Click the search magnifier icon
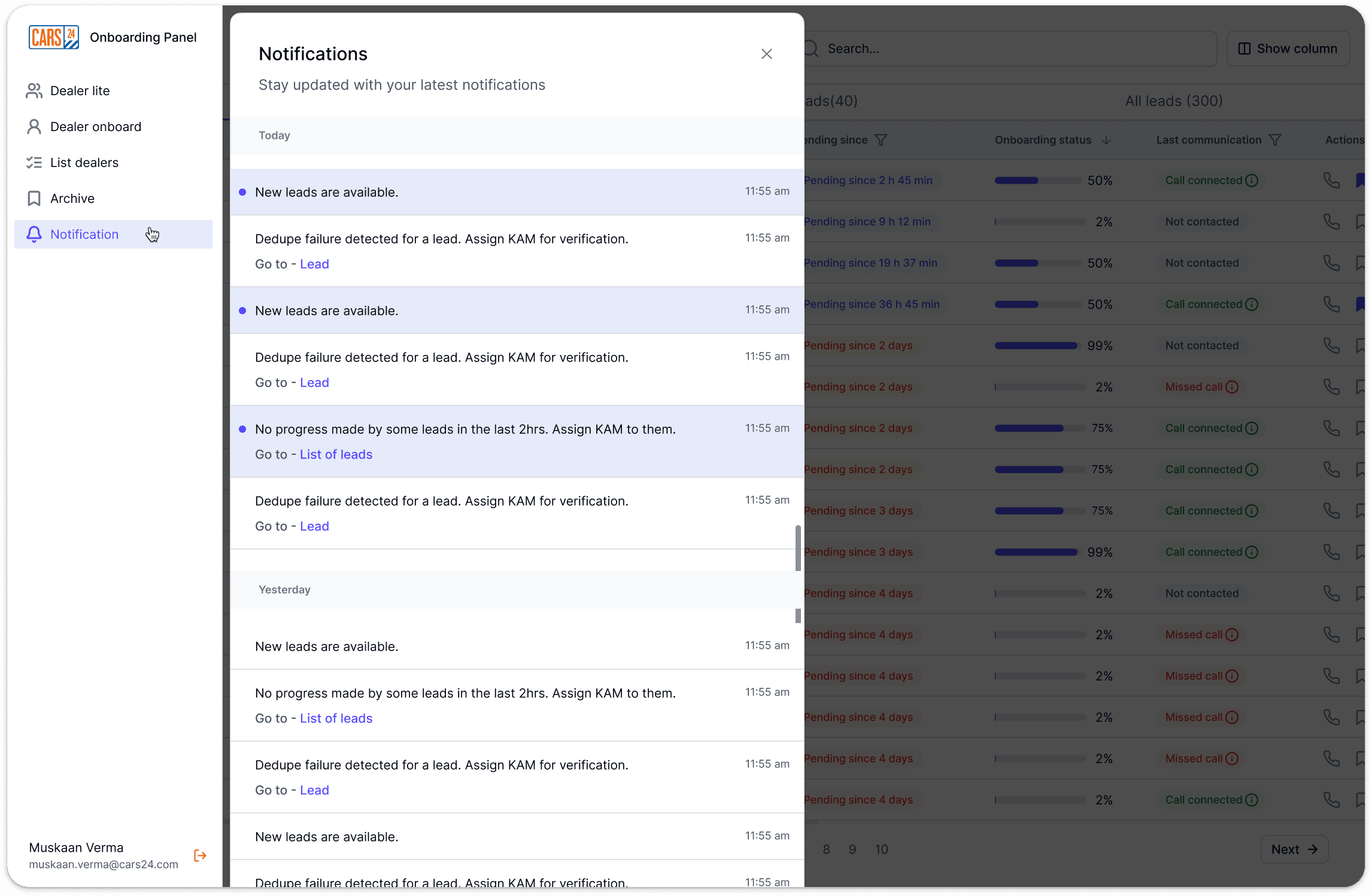Image resolution: width=1372 pixels, height=896 pixels. pyautogui.click(x=812, y=48)
